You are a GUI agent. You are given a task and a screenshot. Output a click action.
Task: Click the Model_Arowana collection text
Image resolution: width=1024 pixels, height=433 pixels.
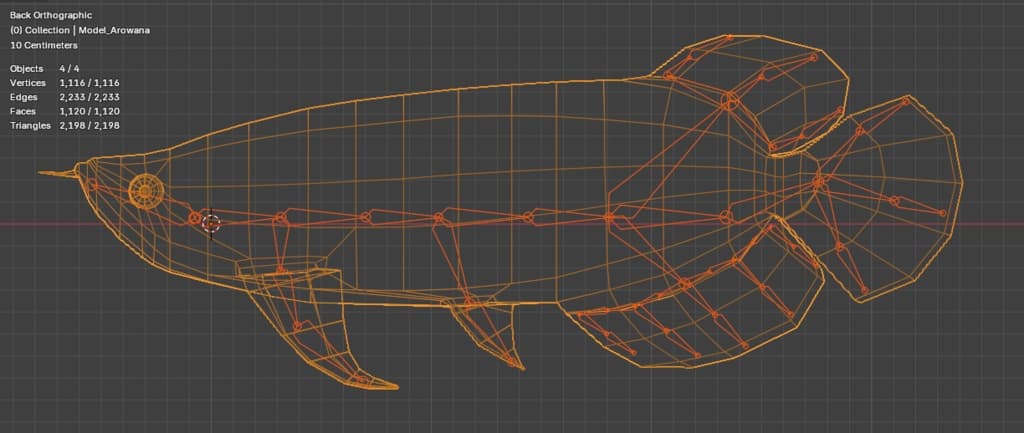(x=114, y=30)
